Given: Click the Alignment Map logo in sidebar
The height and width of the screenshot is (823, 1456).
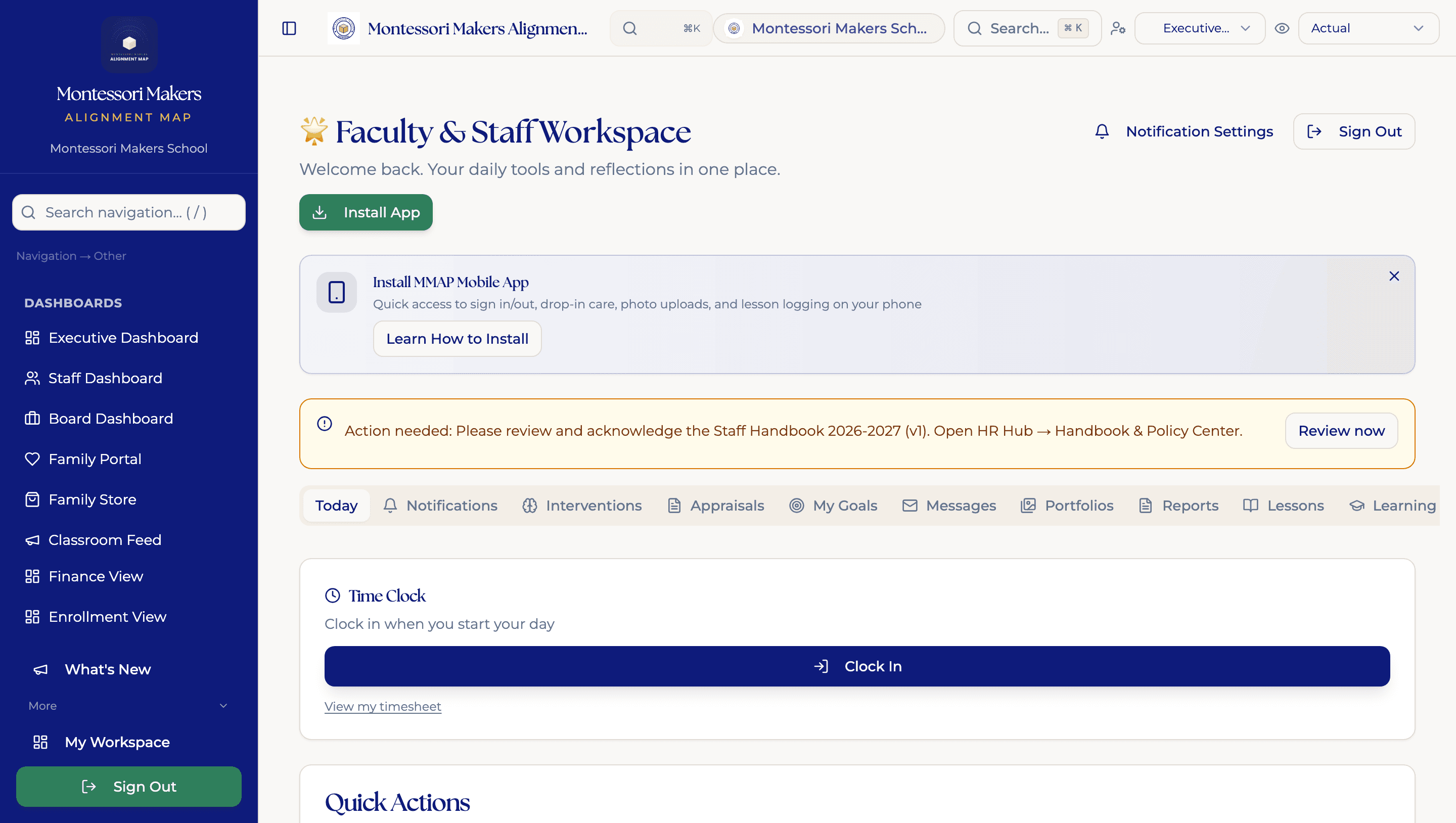Looking at the screenshot, I should pyautogui.click(x=129, y=44).
